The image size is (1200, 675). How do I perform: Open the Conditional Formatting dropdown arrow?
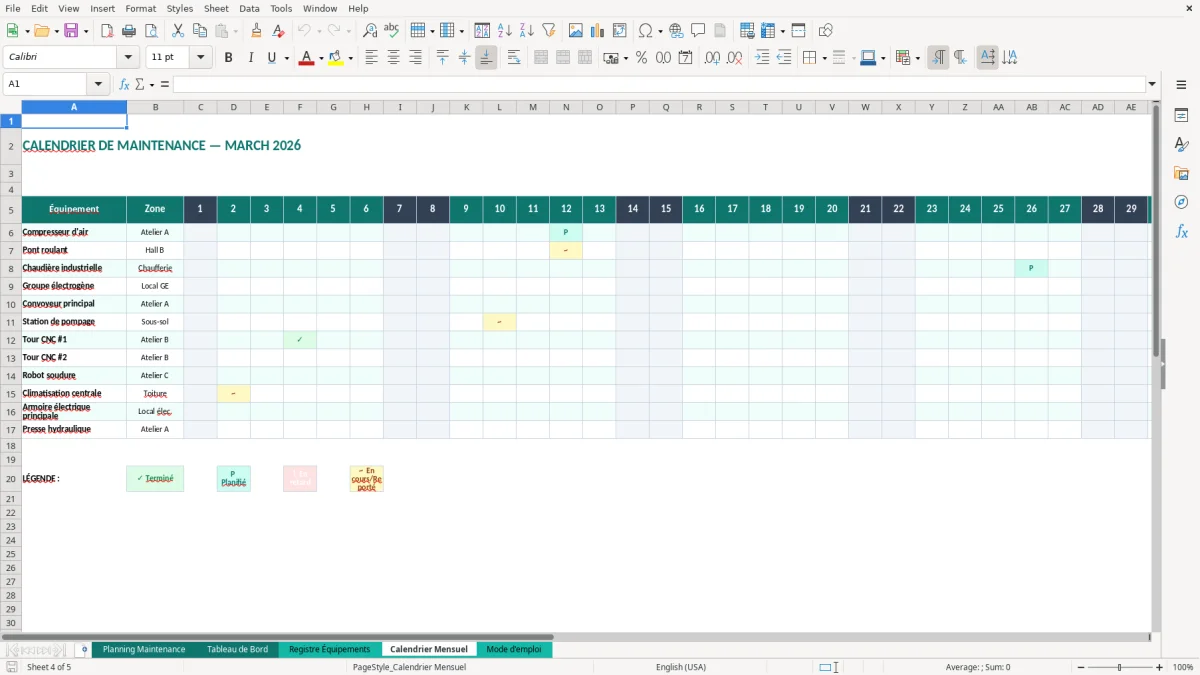point(917,58)
